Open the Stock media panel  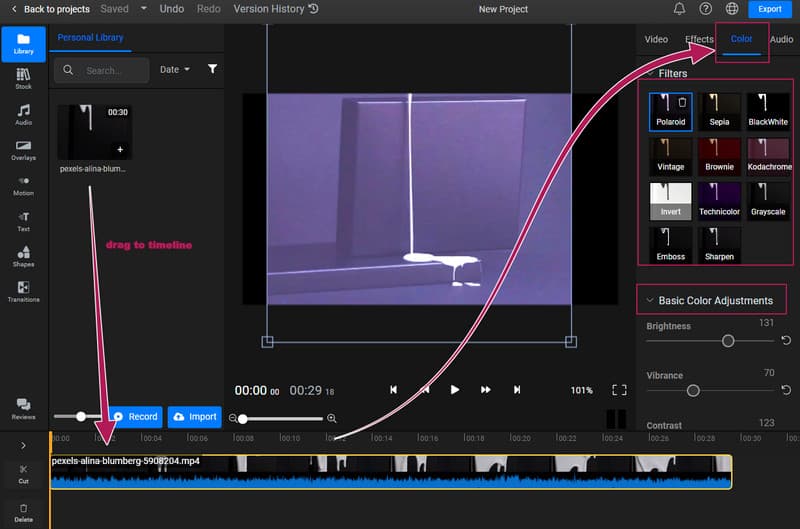(x=23, y=79)
